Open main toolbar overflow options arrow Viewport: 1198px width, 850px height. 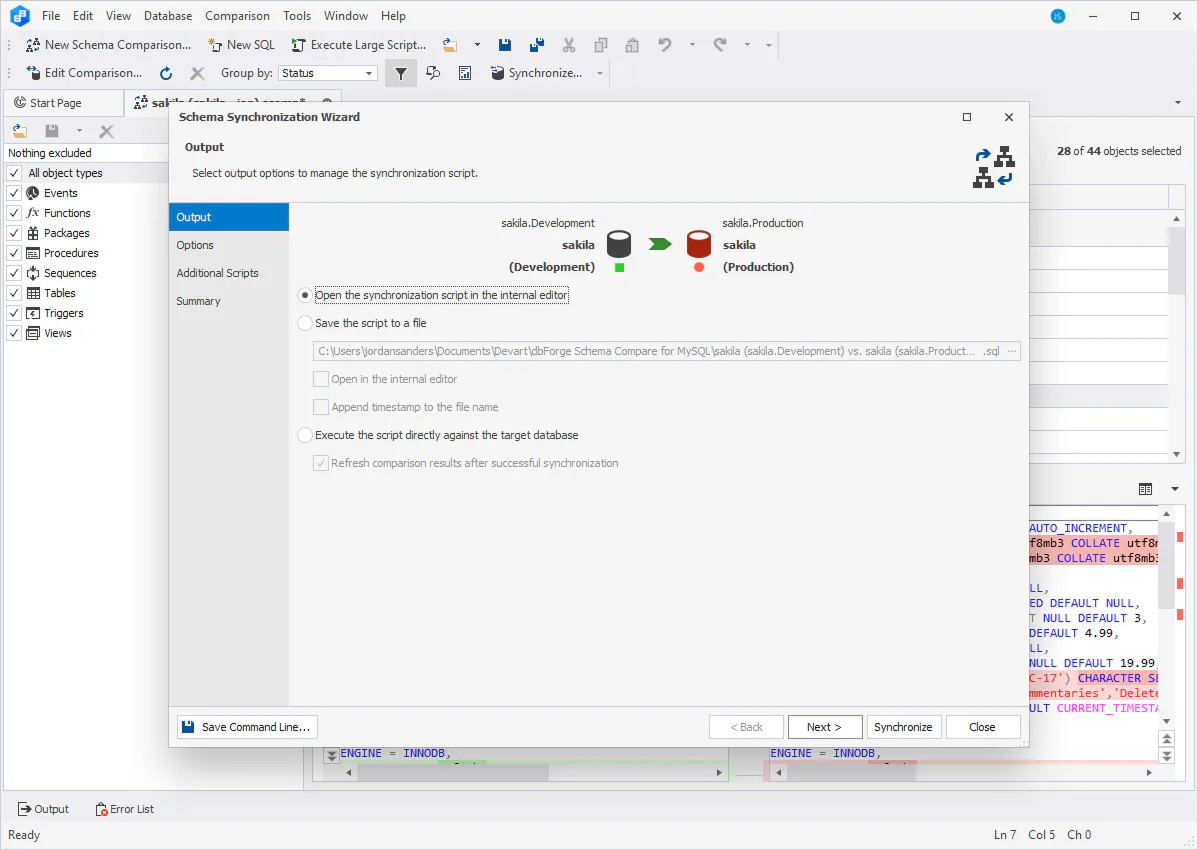pyautogui.click(x=769, y=45)
